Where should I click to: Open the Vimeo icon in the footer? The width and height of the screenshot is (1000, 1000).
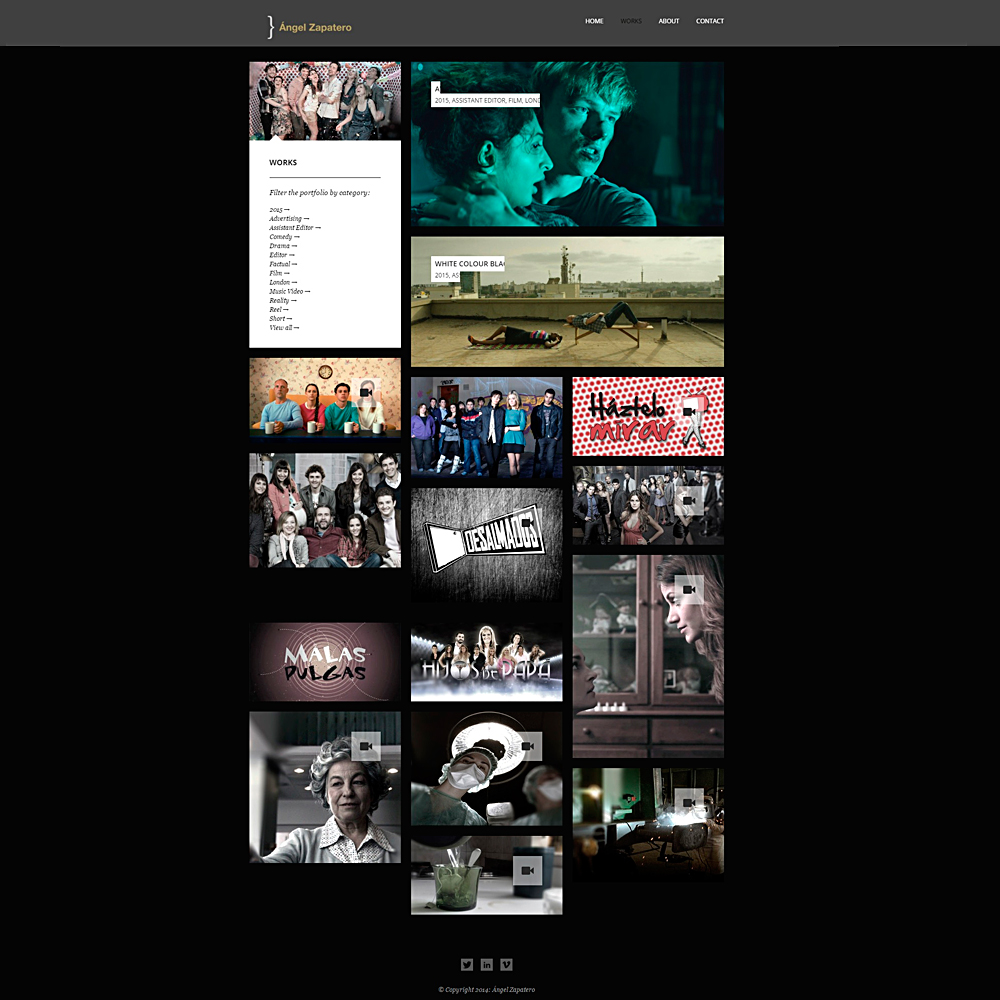coord(506,964)
